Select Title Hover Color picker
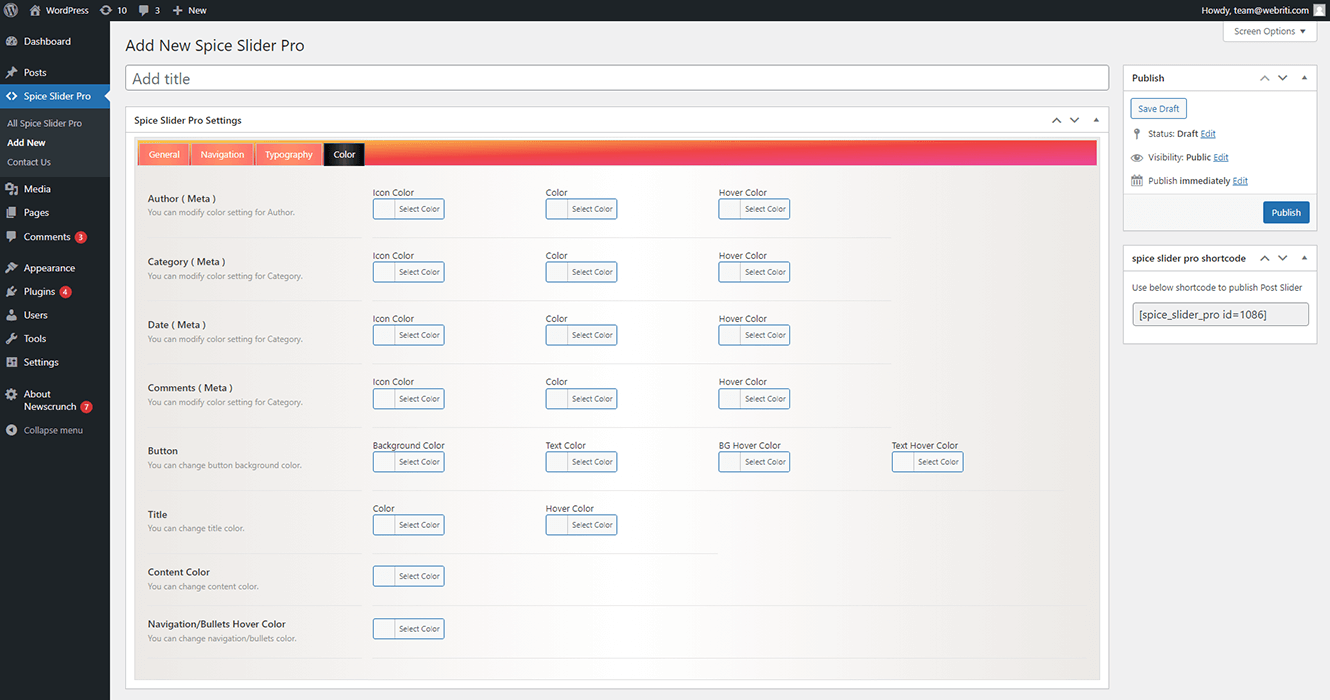This screenshot has height=700, width=1330. pyautogui.click(x=581, y=525)
